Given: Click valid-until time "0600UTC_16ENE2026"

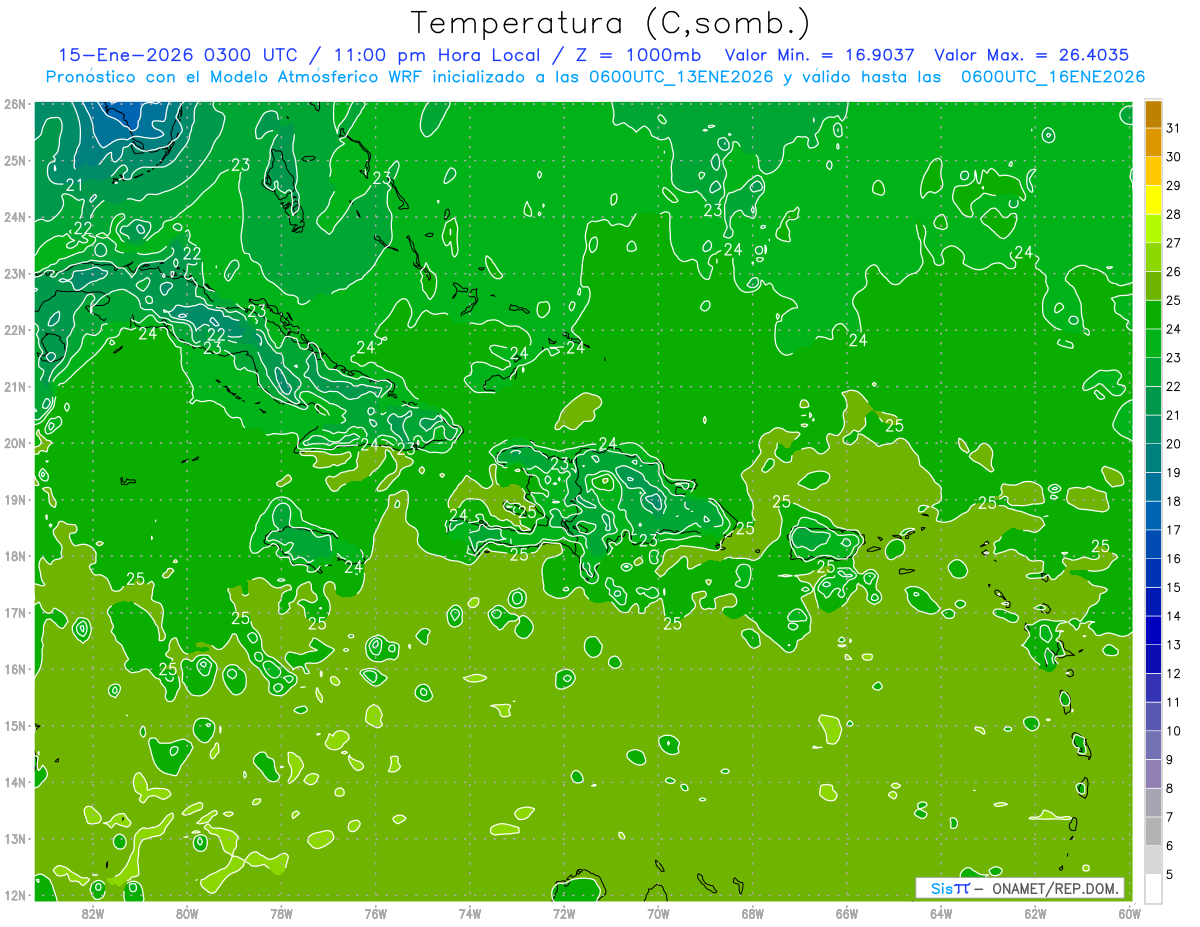Looking at the screenshot, I should click(x=1052, y=77).
